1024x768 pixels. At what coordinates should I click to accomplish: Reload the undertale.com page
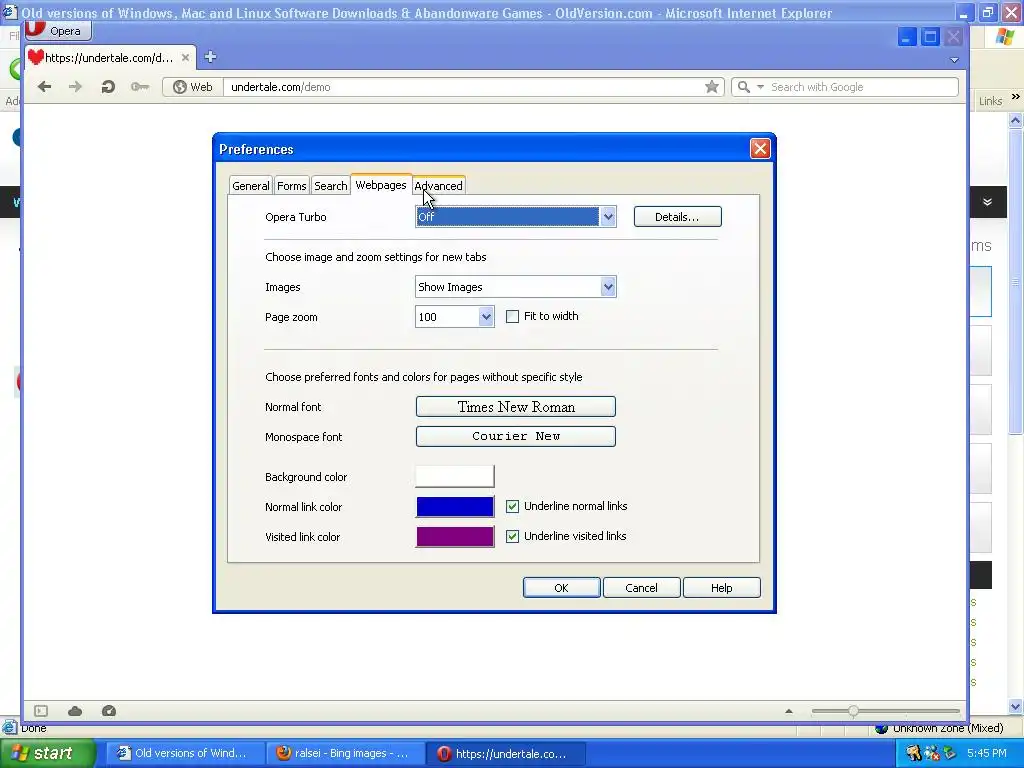(x=108, y=86)
